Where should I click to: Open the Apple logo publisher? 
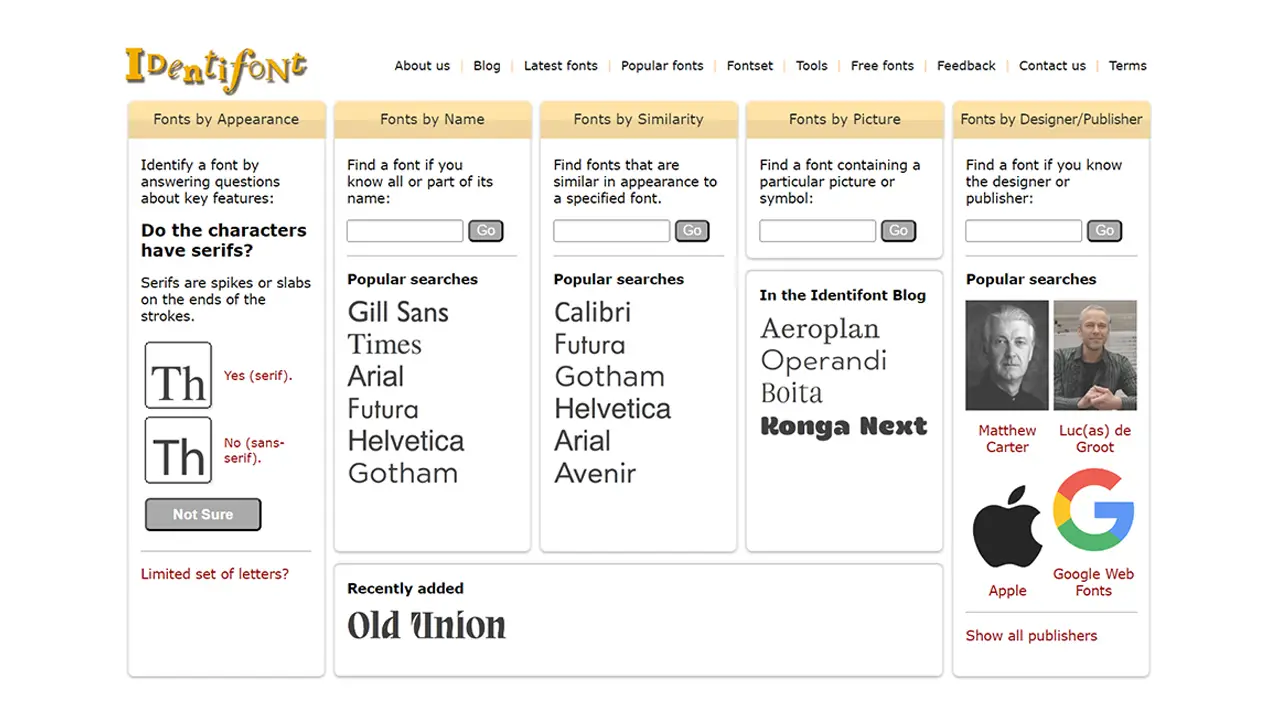pyautogui.click(x=1007, y=527)
